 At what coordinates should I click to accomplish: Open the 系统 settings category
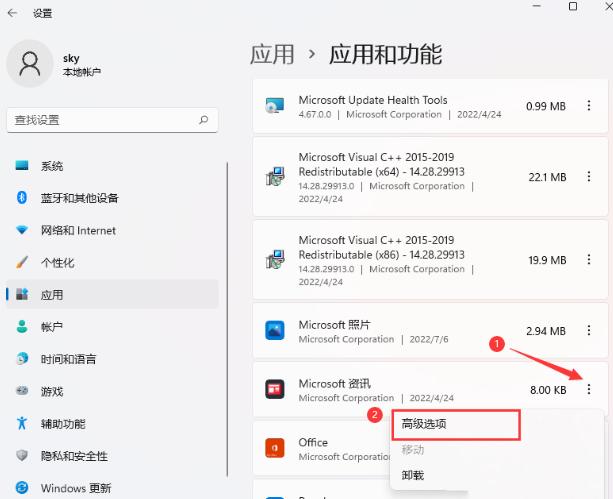(52, 166)
